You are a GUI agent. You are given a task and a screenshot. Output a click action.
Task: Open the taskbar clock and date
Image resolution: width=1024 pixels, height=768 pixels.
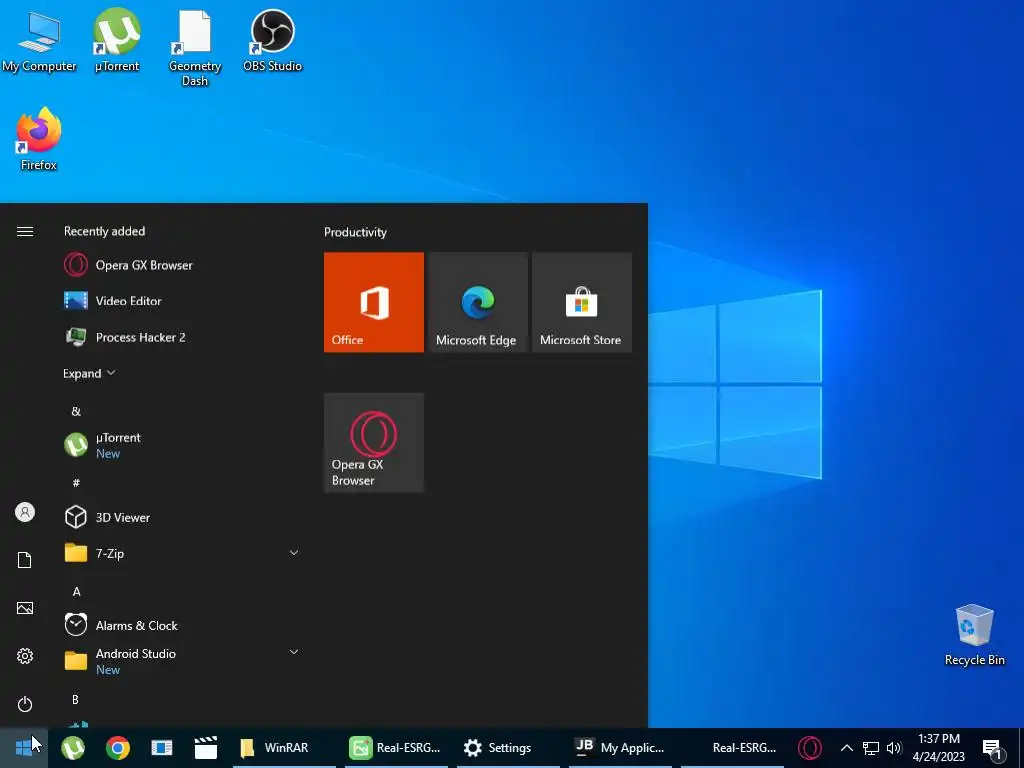[x=938, y=748]
